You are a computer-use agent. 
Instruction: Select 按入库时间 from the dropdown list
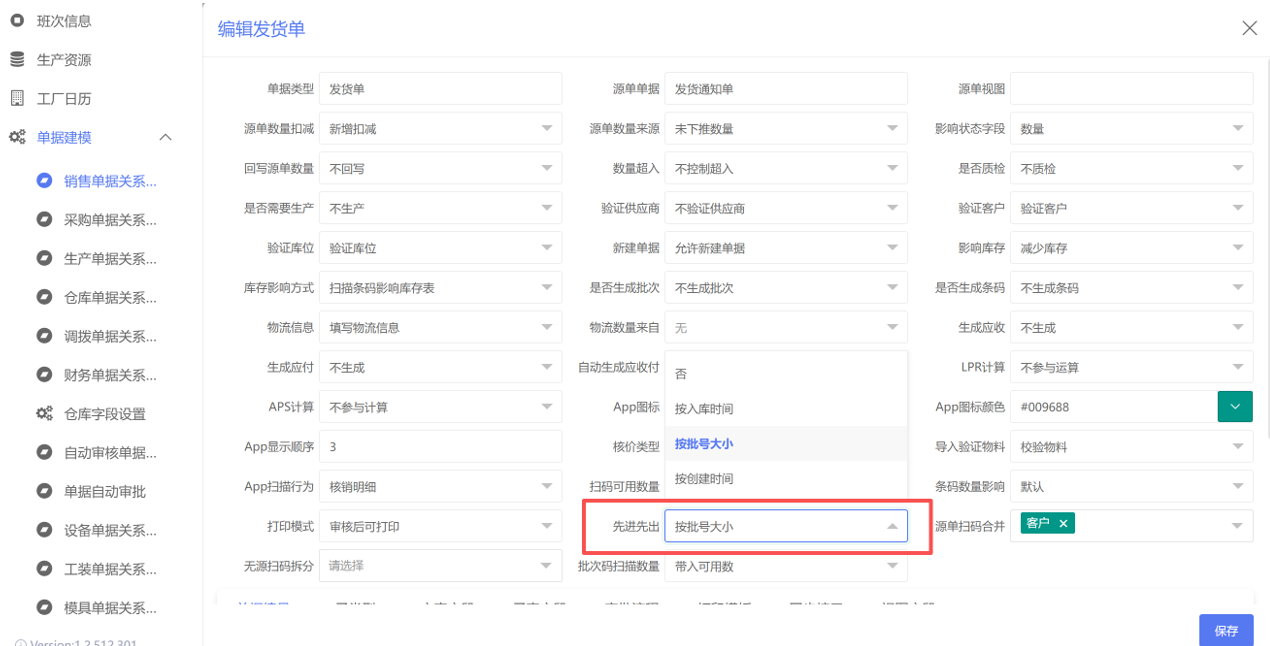(x=704, y=409)
